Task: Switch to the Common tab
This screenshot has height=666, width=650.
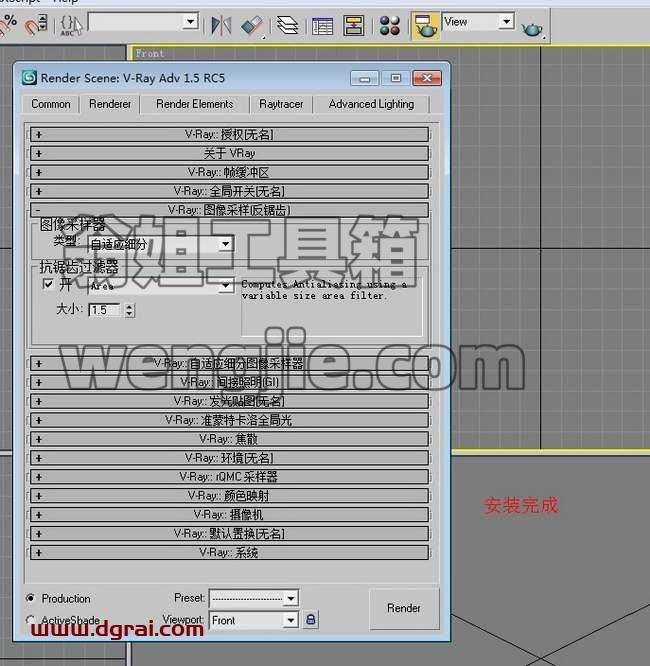Action: click(x=51, y=104)
